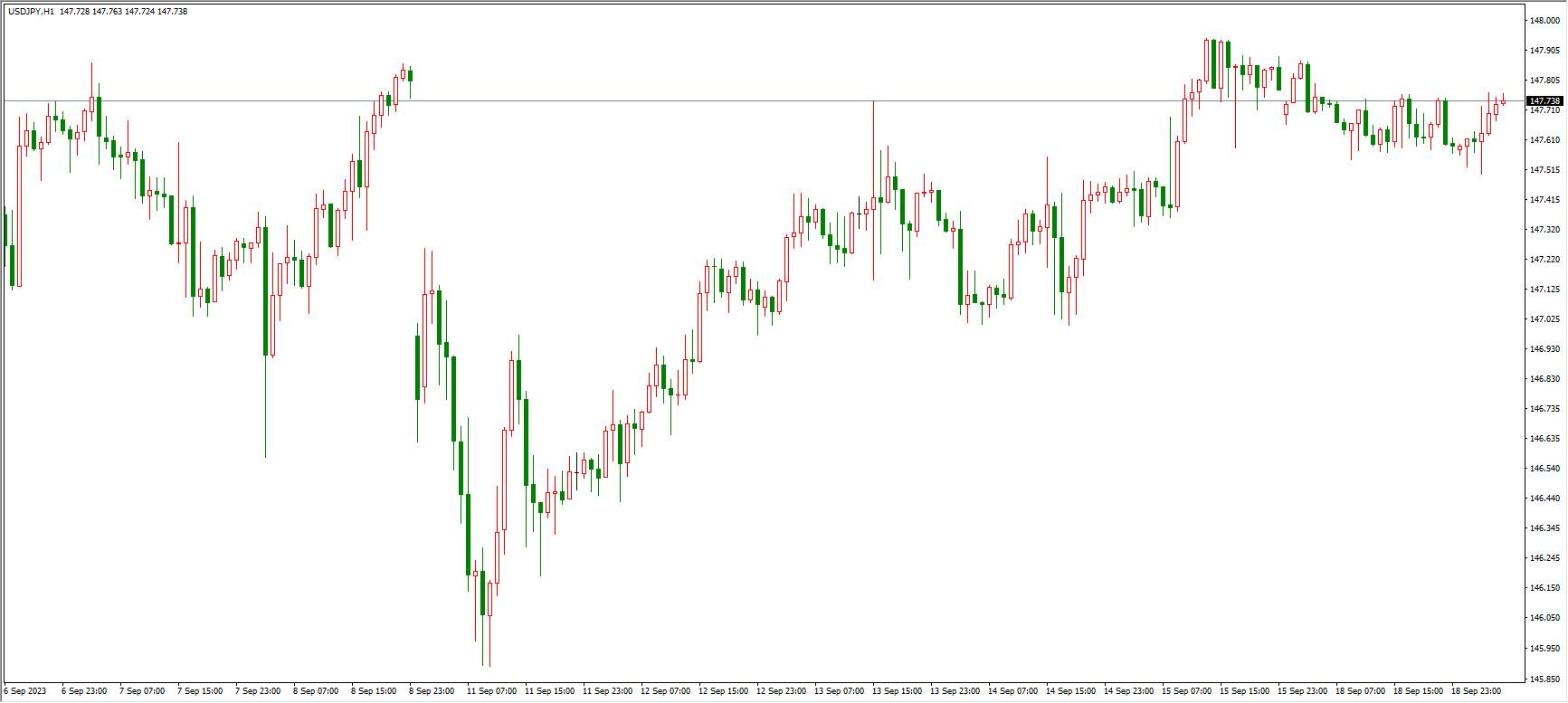Click the 146.050 price axis label
The width and height of the screenshot is (1568, 703).
tap(1544, 618)
